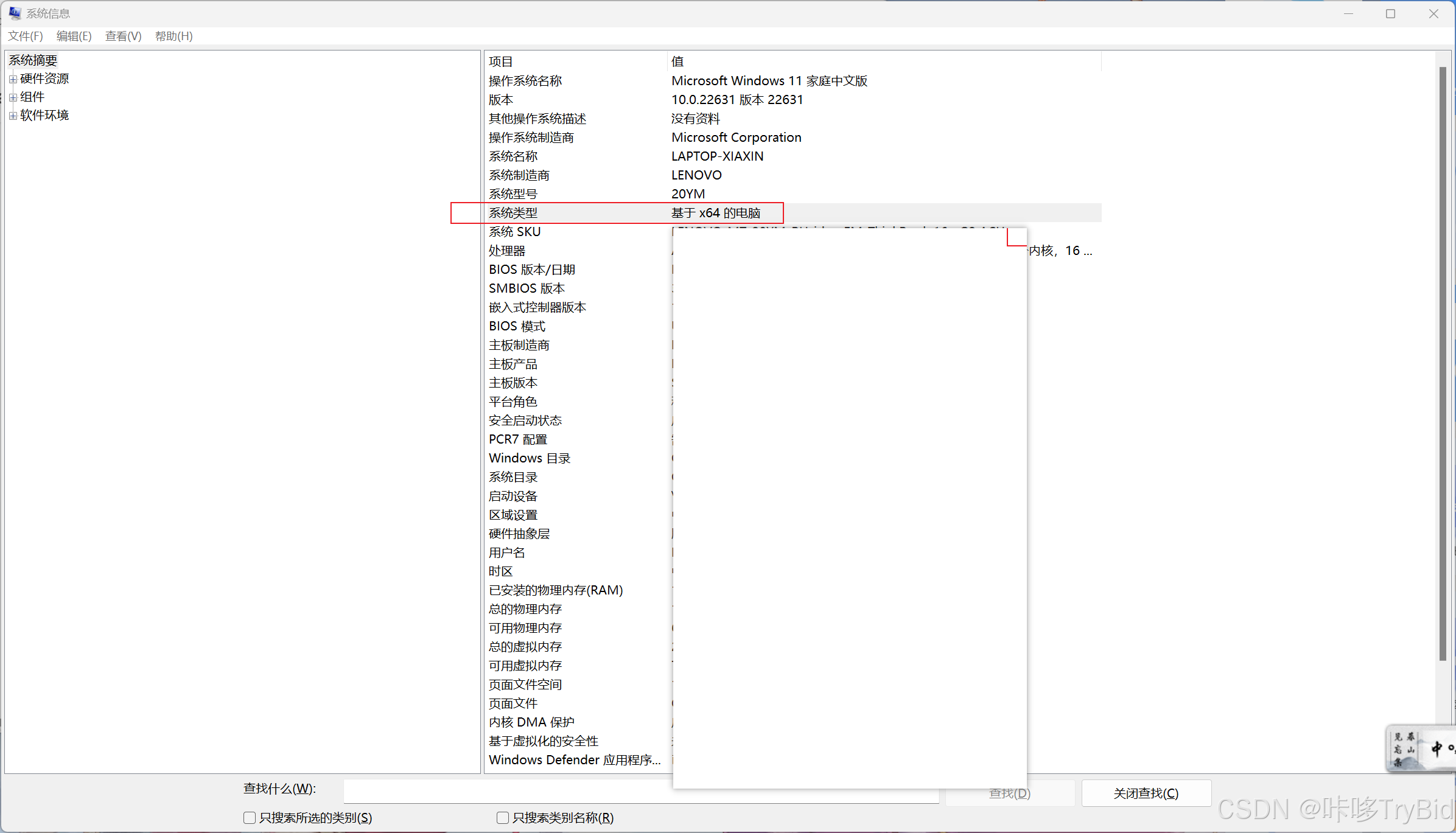Screen dimensions: 1456x833
Task: Select the 区域设置 row
Action: point(578,515)
